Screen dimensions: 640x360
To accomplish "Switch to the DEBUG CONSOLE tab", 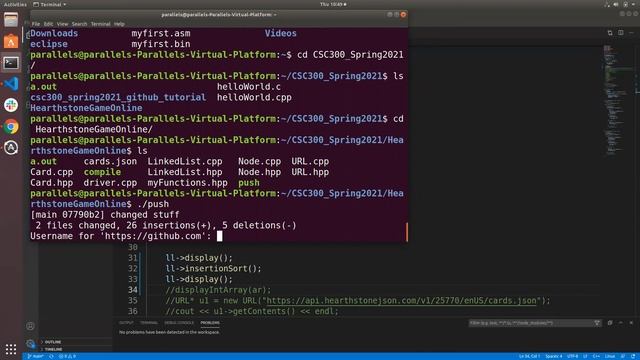I will point(179,323).
